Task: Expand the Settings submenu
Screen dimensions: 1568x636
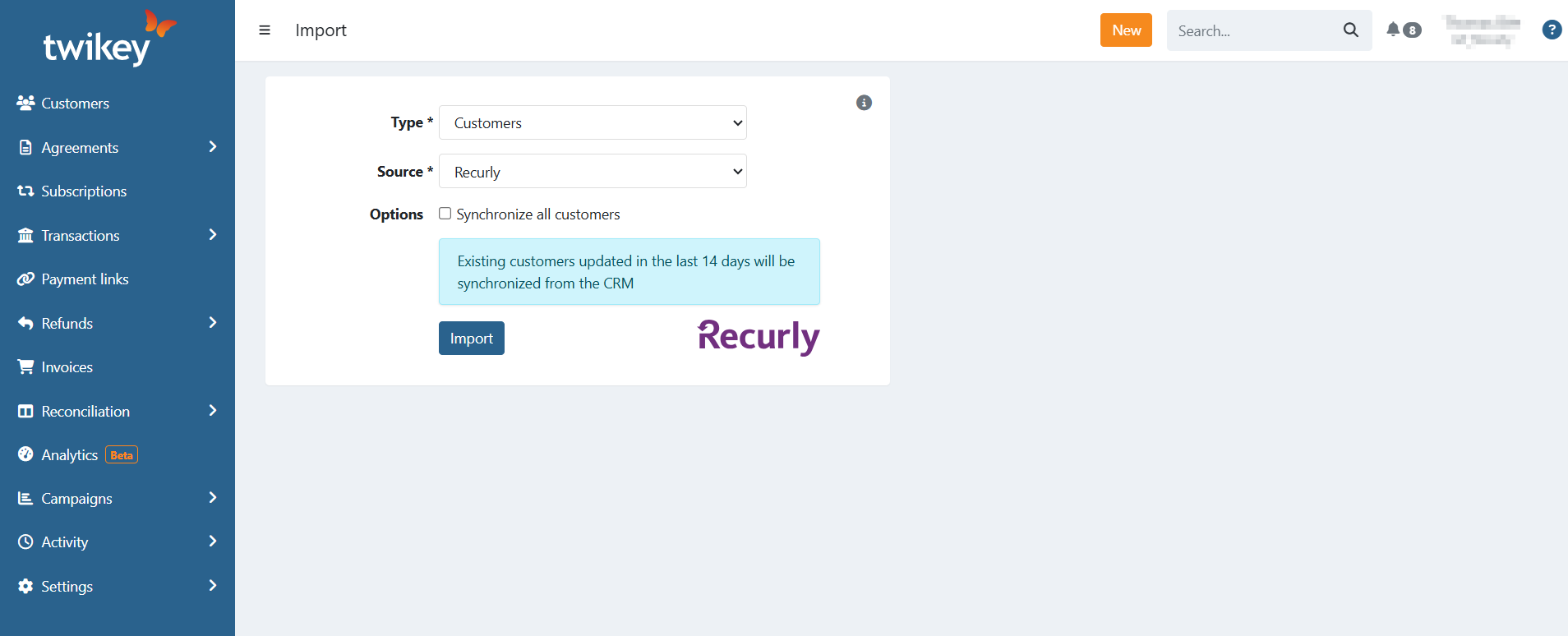Action: 213,586
